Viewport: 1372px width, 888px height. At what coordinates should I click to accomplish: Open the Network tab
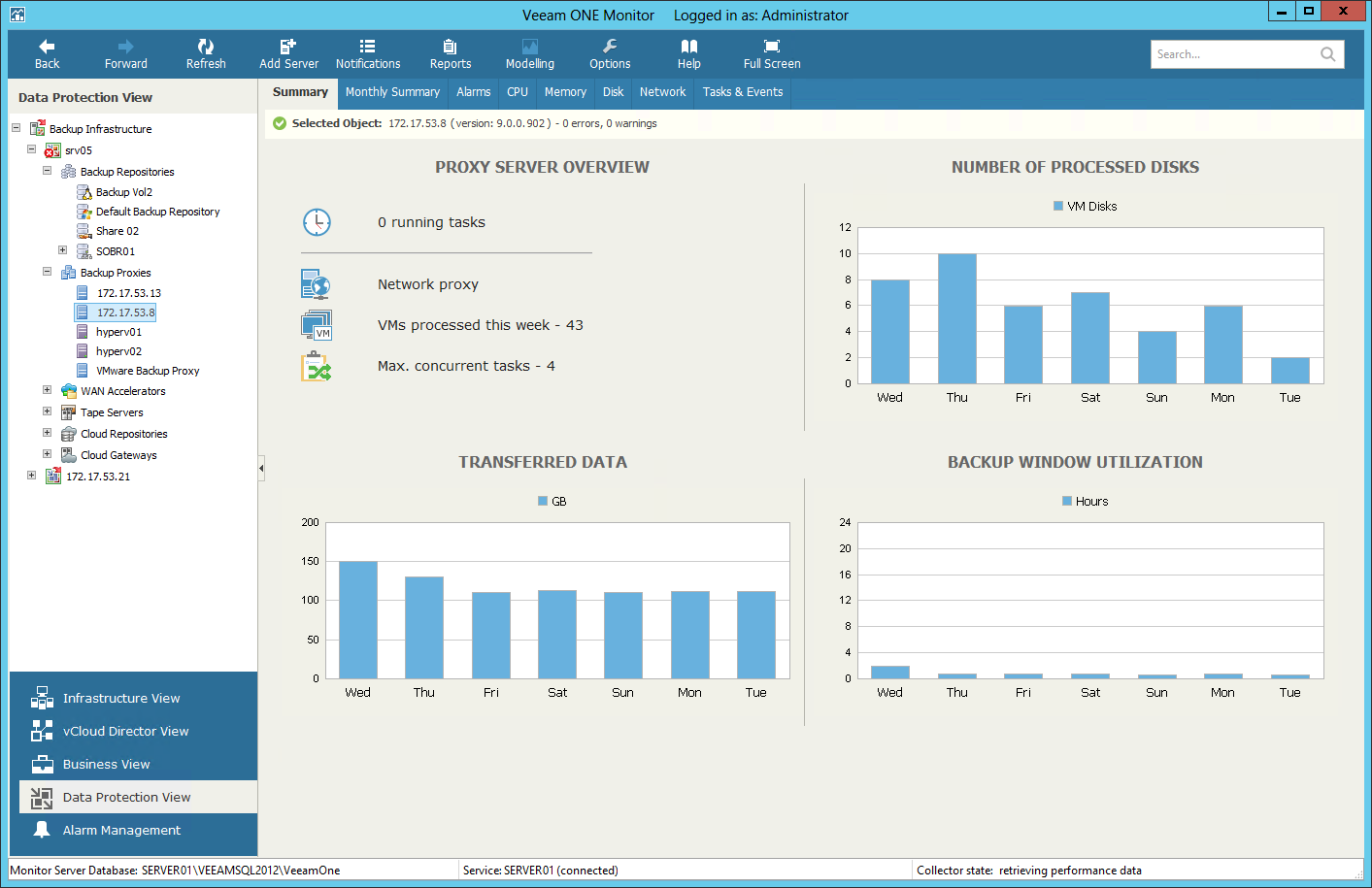click(663, 92)
